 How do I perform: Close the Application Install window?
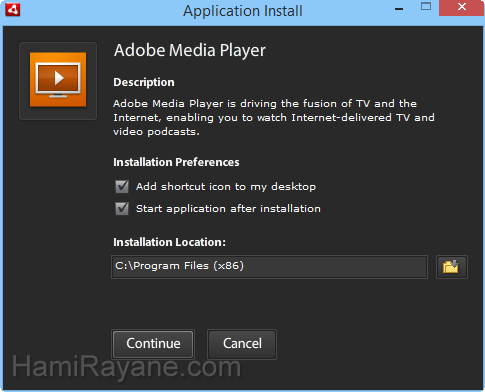coord(462,7)
